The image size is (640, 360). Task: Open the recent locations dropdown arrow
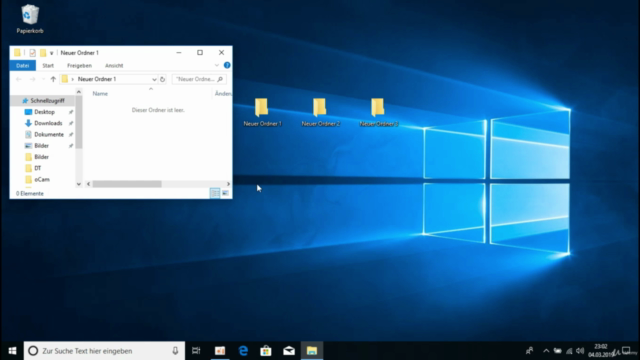click(x=43, y=79)
